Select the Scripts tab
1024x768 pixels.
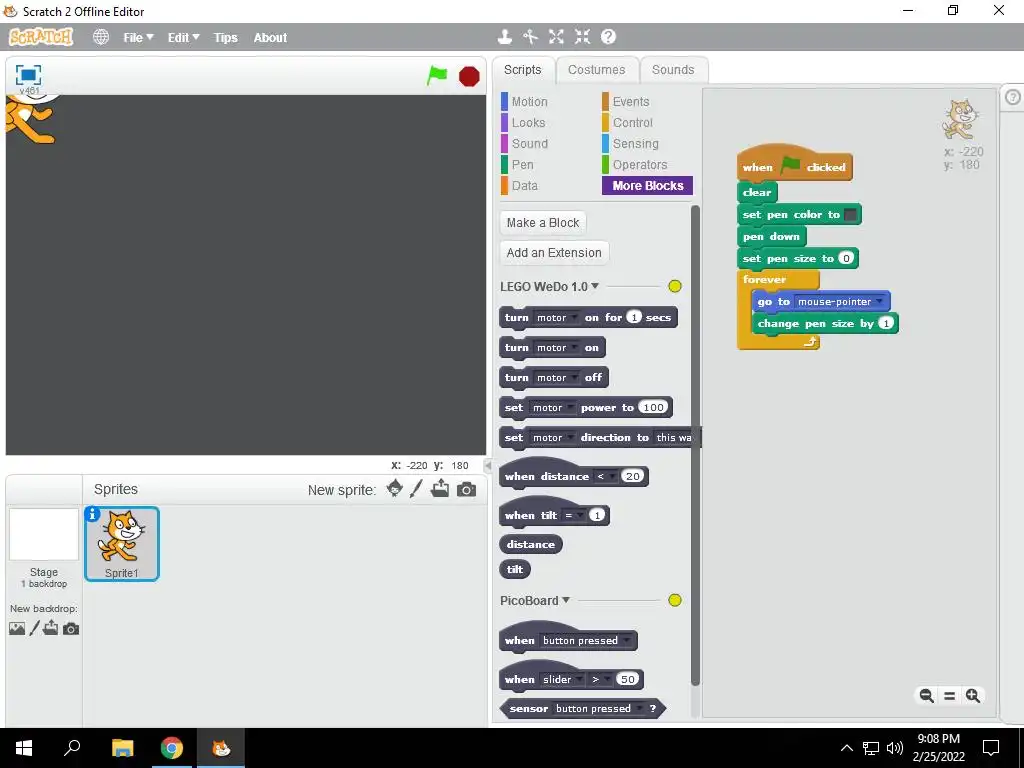click(x=522, y=70)
